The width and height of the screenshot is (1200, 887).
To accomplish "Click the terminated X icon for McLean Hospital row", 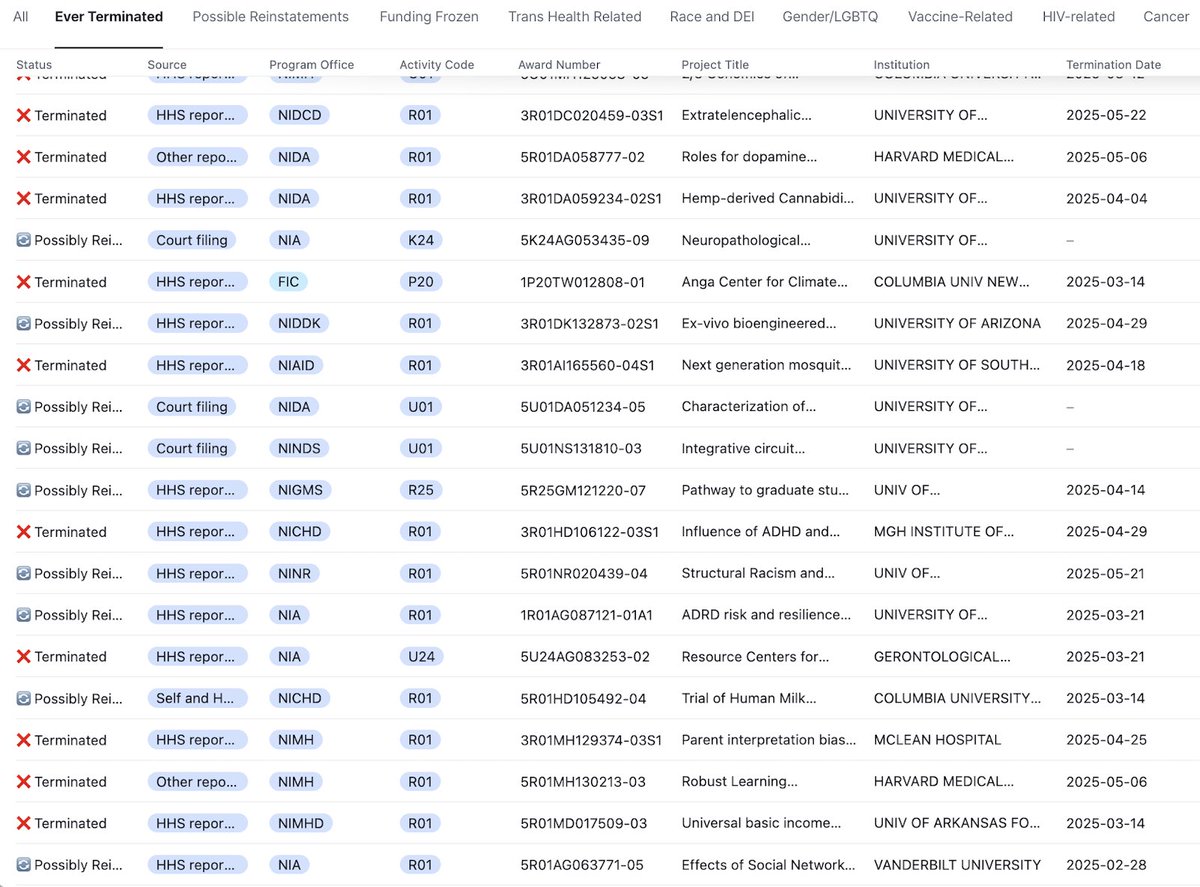I will coord(24,740).
